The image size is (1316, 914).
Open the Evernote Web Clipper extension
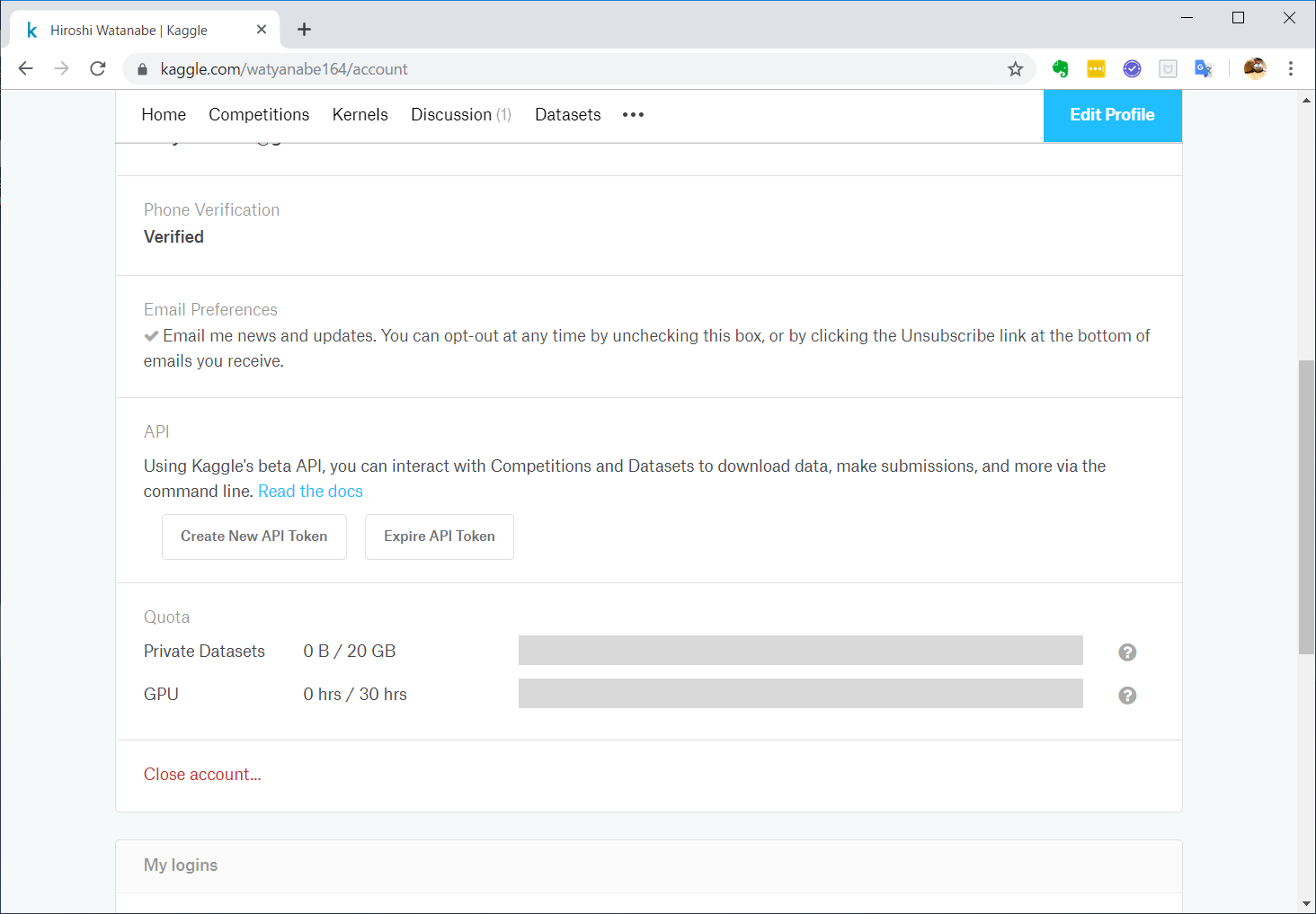pyautogui.click(x=1060, y=68)
